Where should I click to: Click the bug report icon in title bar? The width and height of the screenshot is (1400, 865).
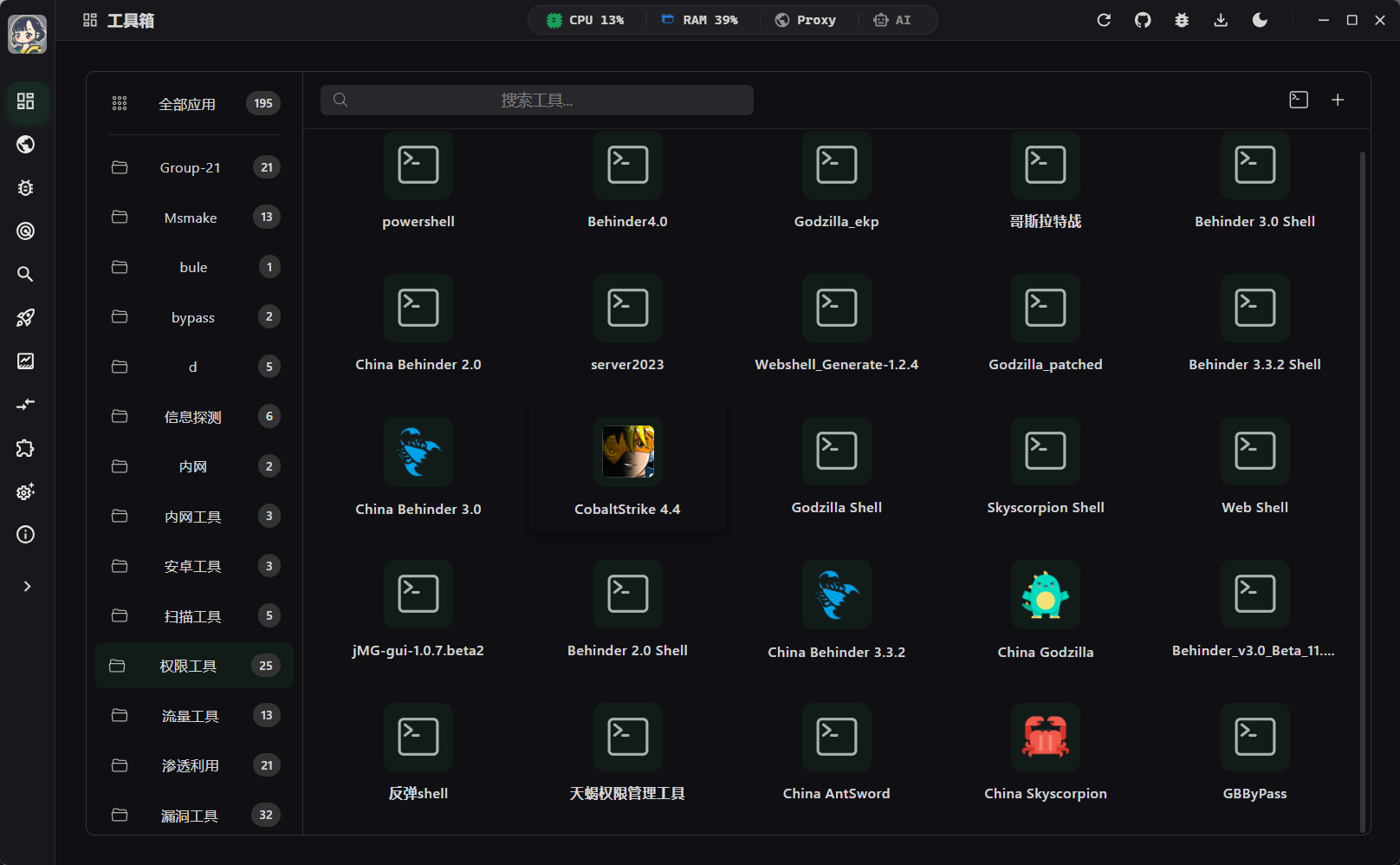1182,20
